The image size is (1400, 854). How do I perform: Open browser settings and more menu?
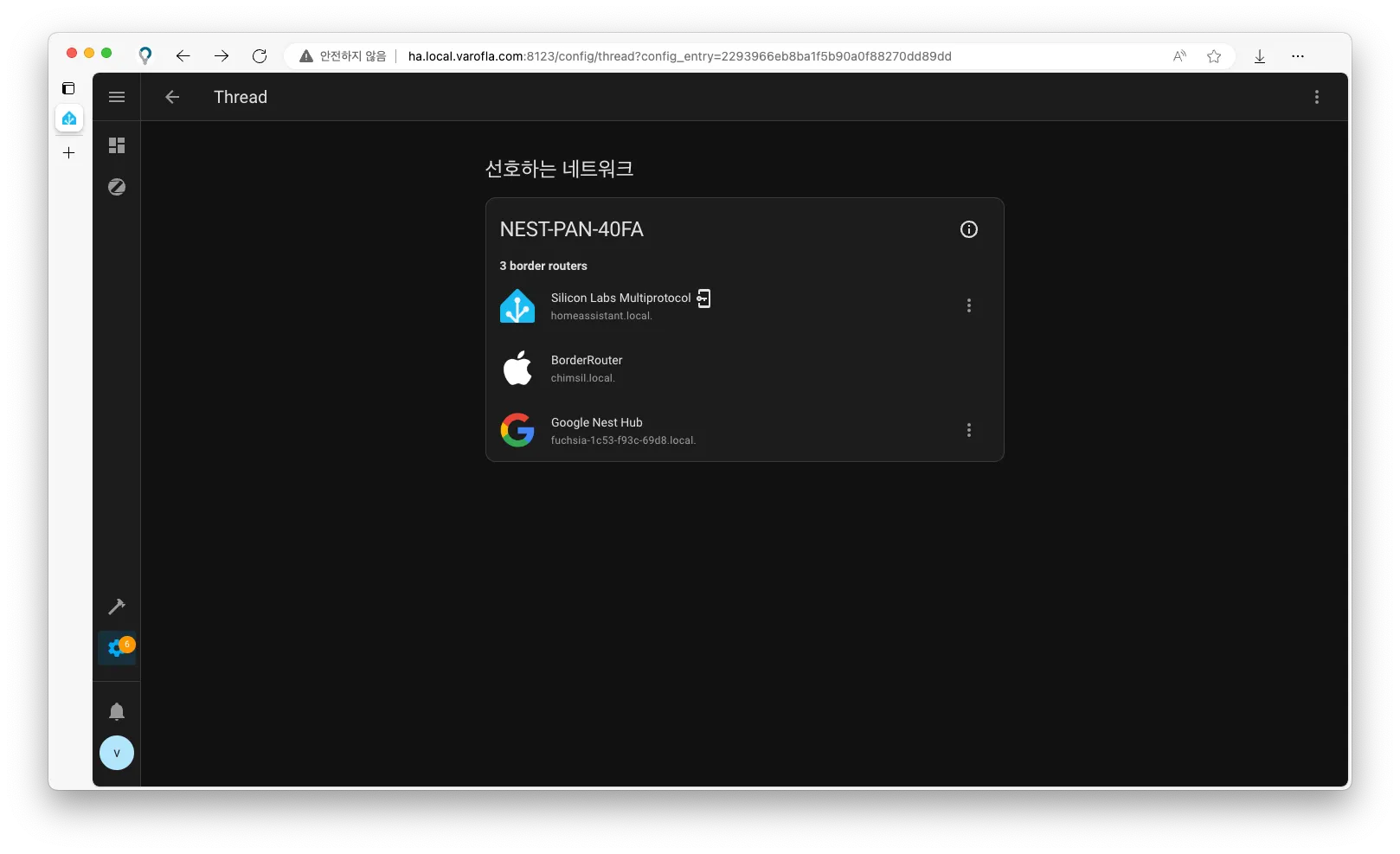[x=1298, y=56]
